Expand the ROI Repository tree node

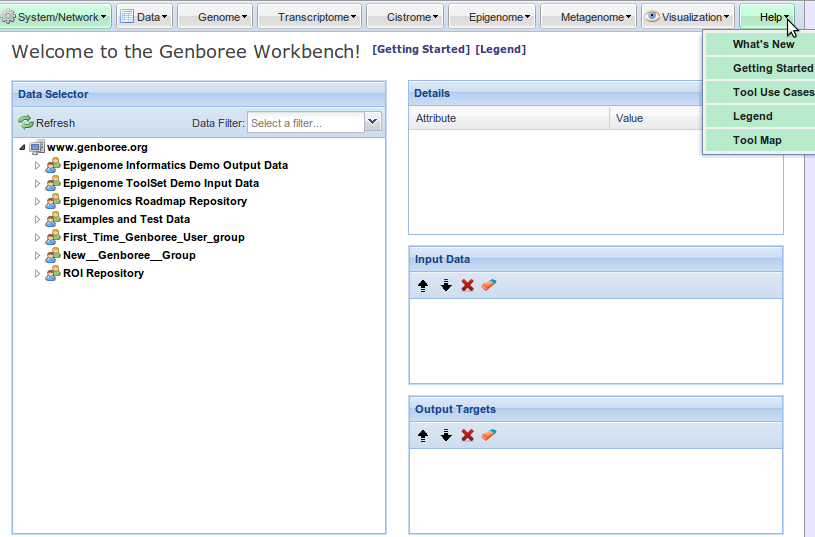tap(38, 274)
